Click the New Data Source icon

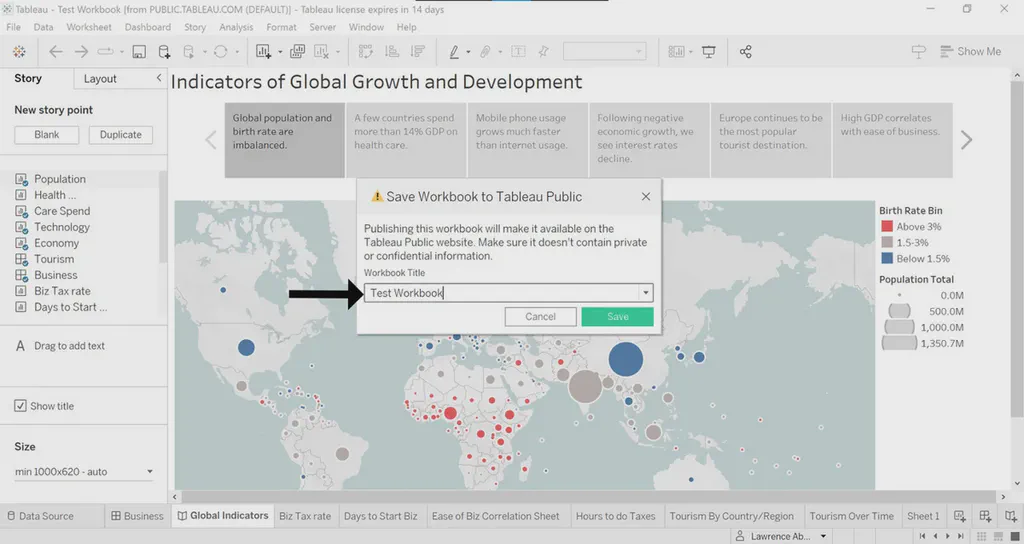click(165, 52)
